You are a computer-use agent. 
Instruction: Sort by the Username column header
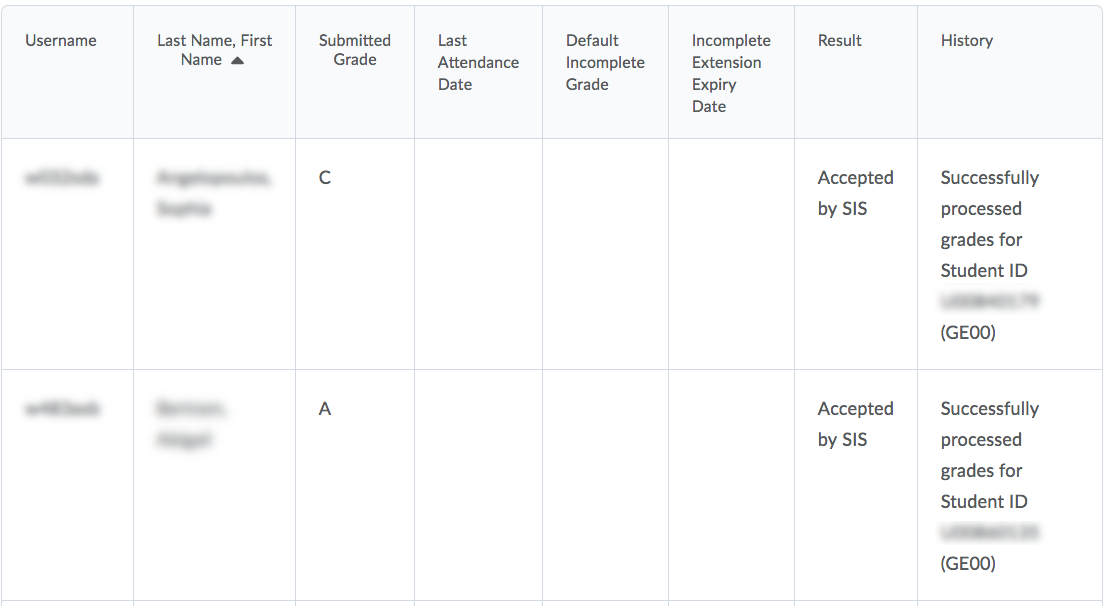pos(61,41)
